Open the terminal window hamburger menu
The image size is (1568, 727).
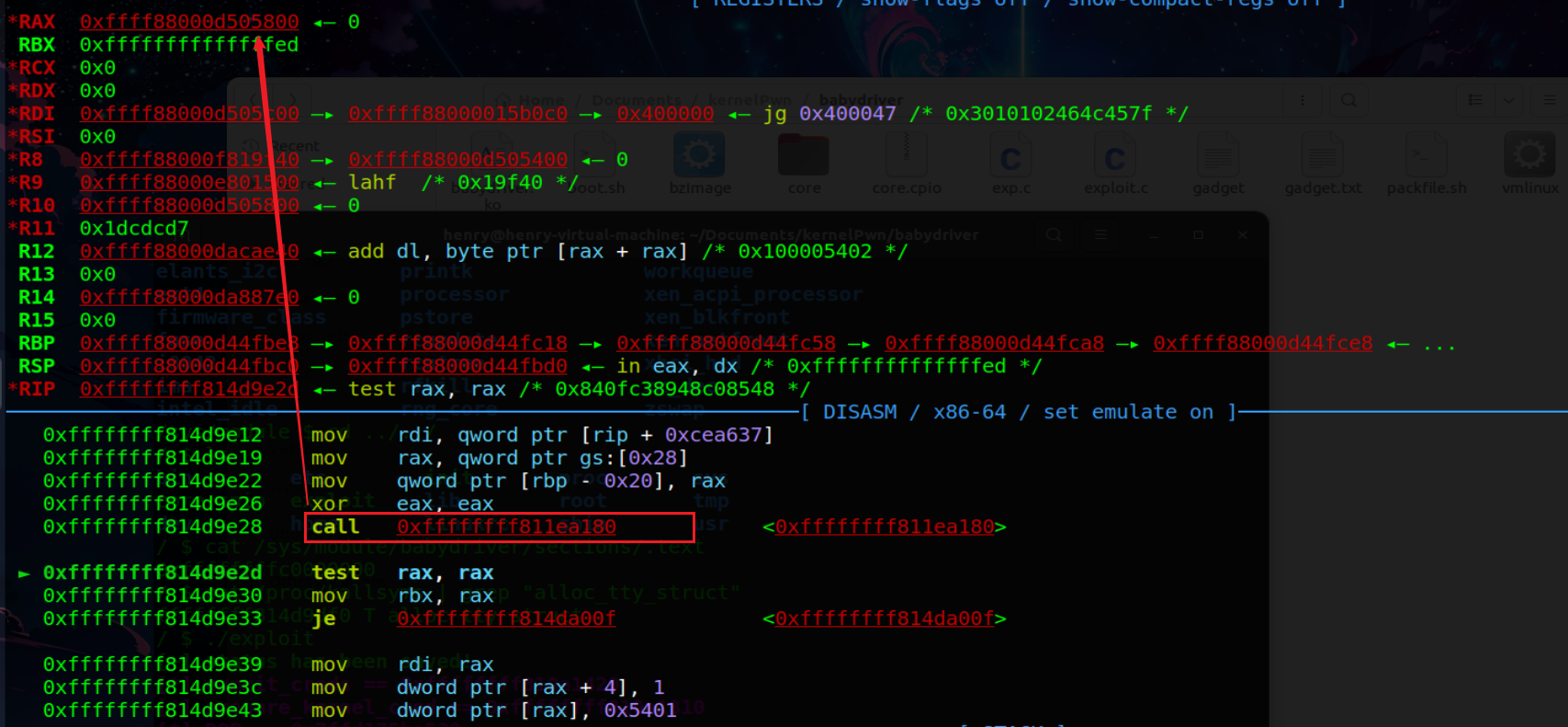click(x=1100, y=235)
